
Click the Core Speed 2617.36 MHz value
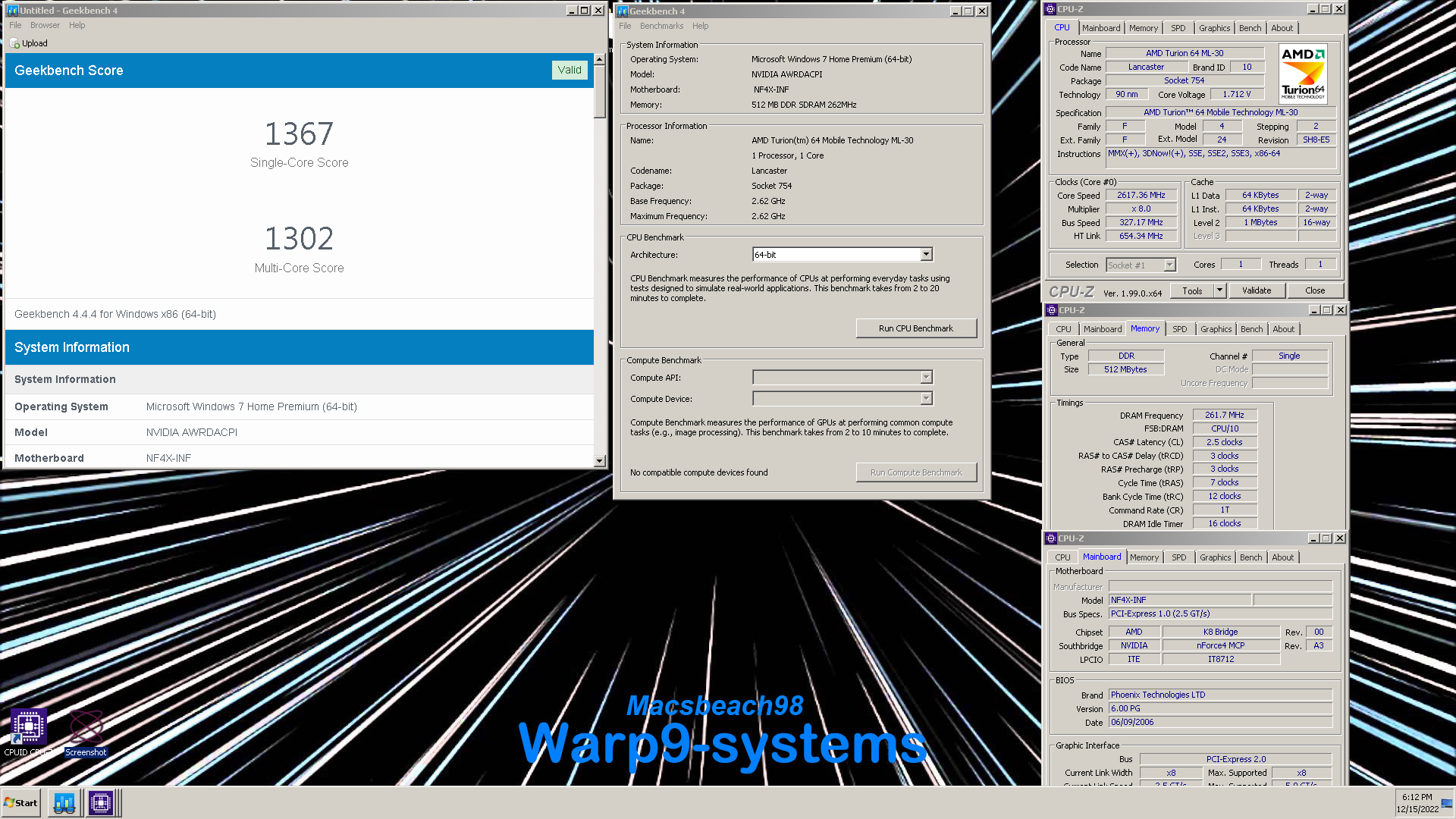coord(1141,195)
